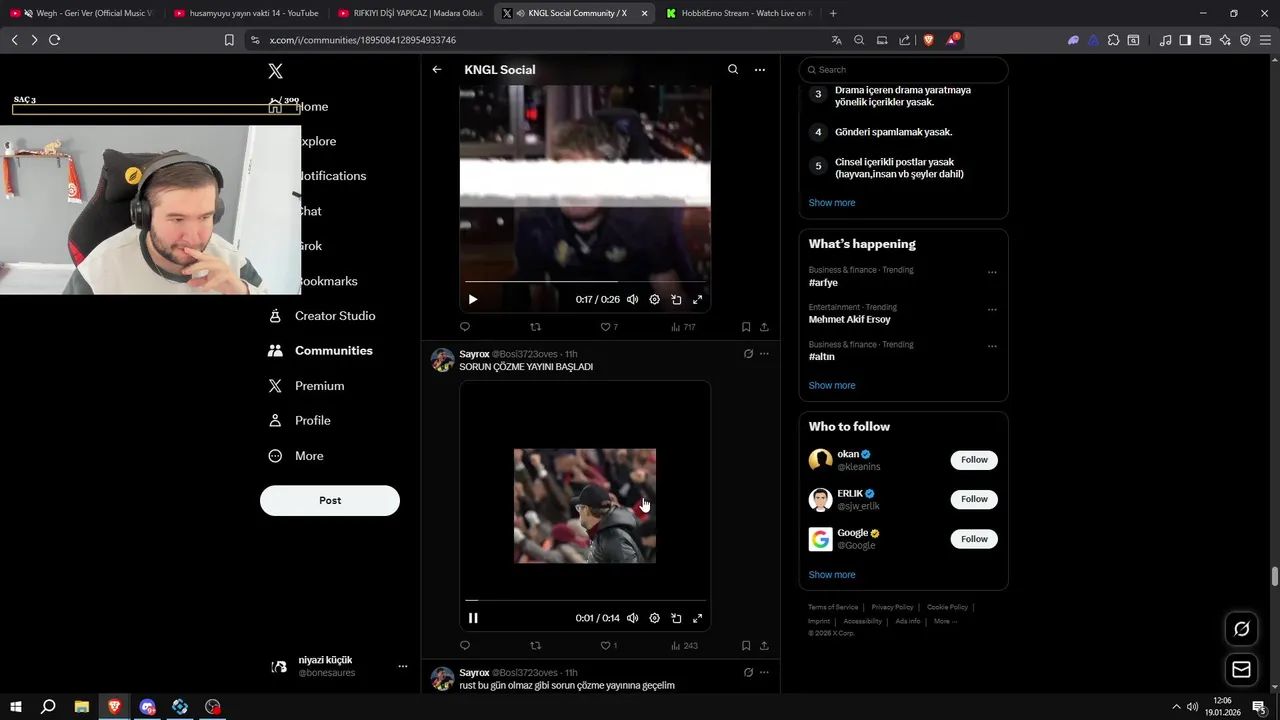Switch to husamyuyu YouTube tab

point(245,13)
